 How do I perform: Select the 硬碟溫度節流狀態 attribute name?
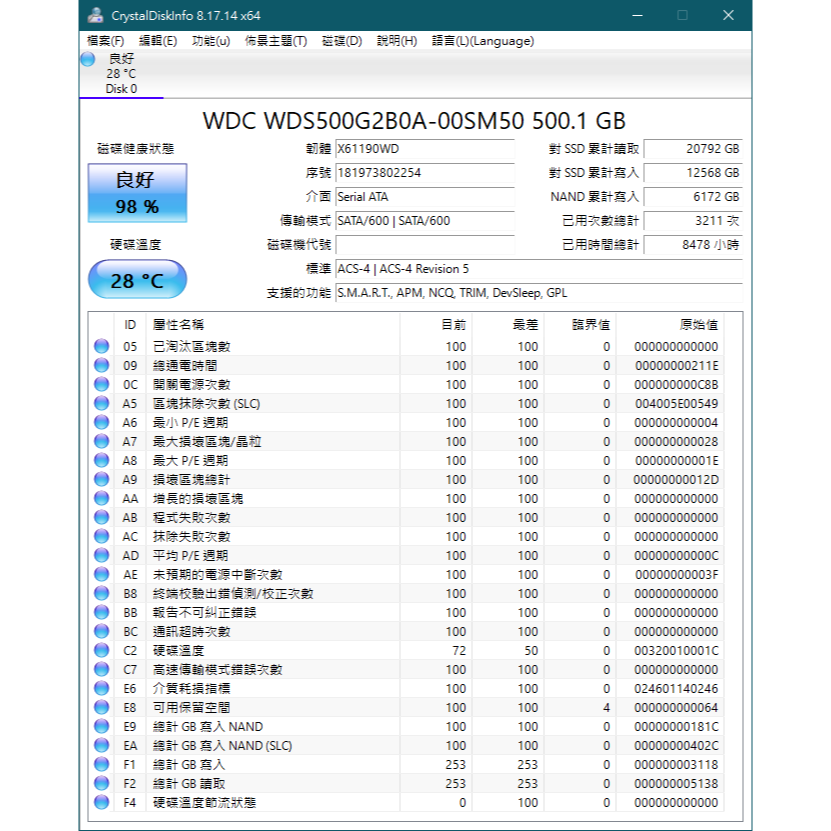point(204,803)
